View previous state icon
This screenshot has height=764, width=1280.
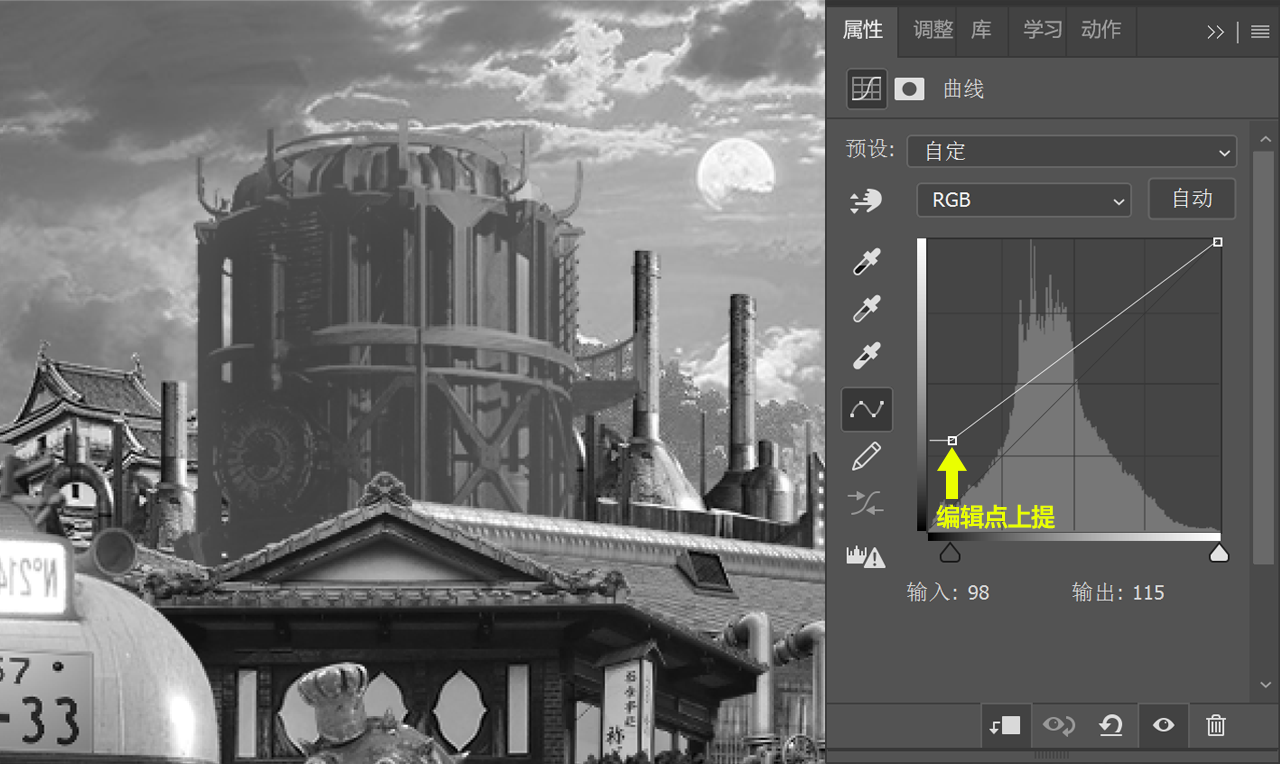coord(1059,726)
